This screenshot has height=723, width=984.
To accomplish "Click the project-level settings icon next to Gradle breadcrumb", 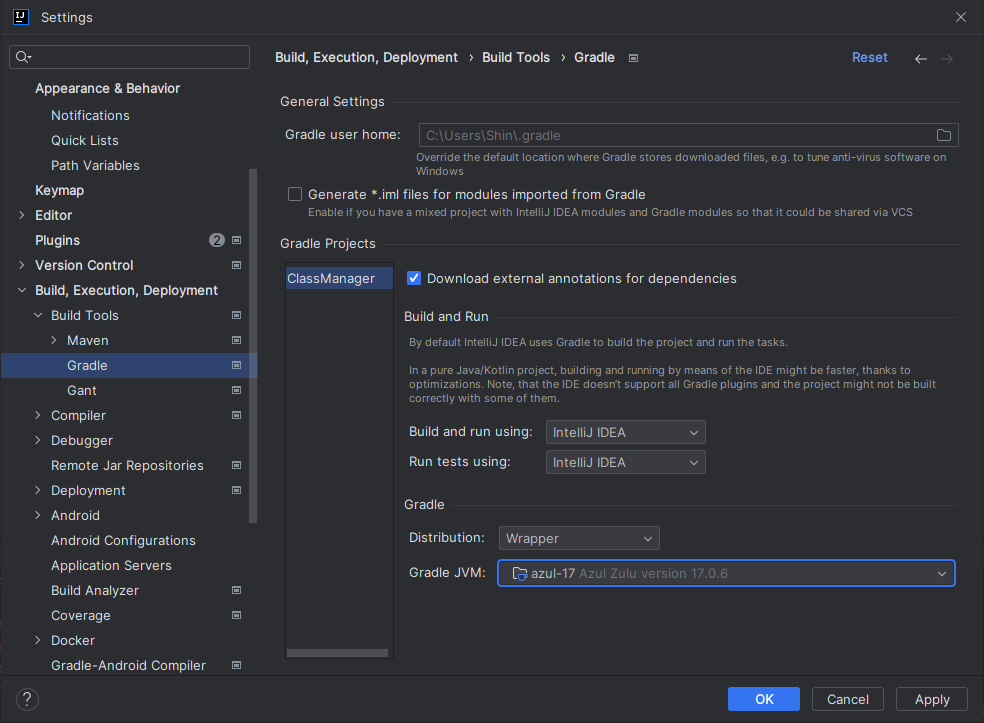I will (633, 58).
